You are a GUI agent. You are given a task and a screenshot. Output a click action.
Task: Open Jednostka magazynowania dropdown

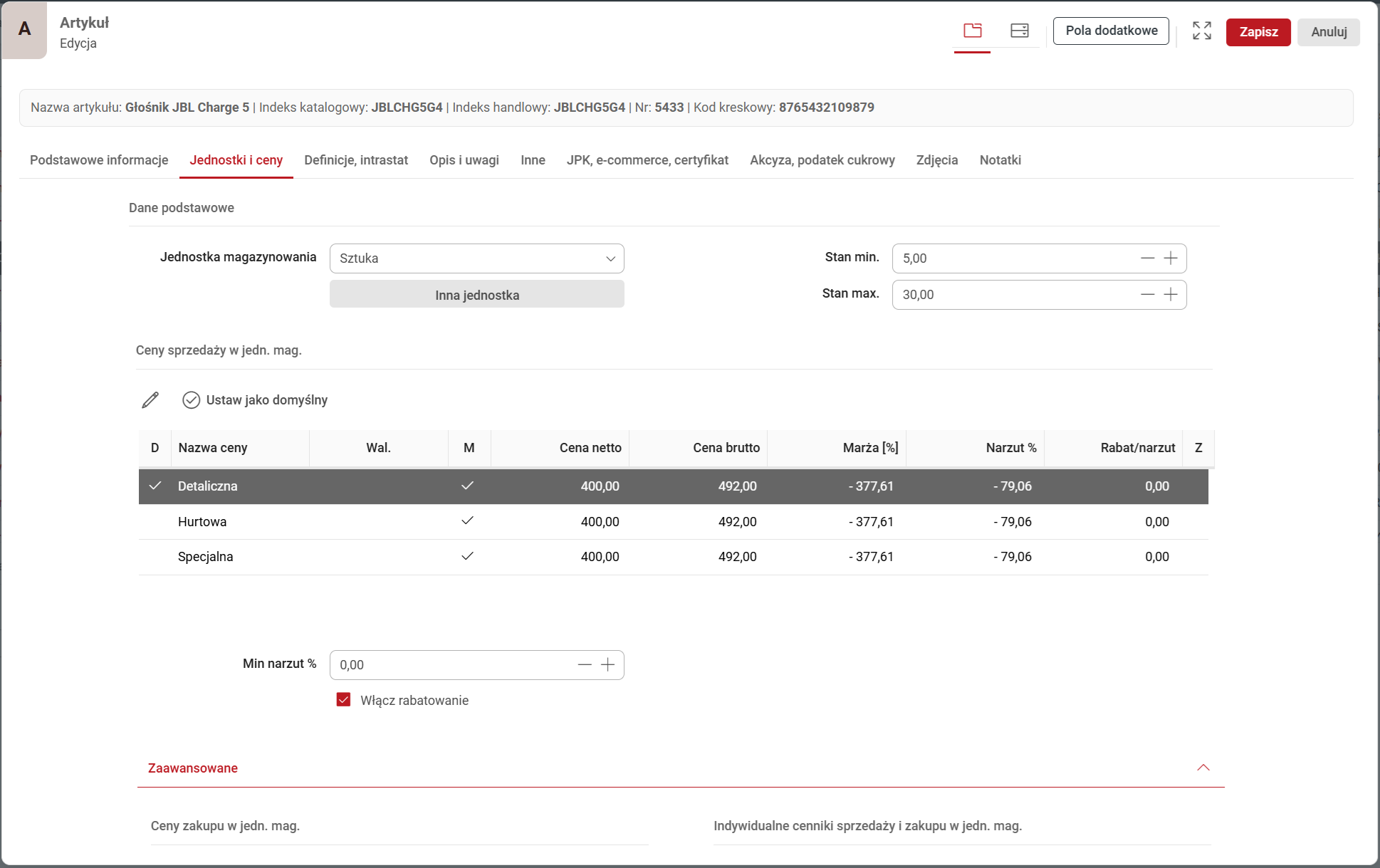pos(476,258)
